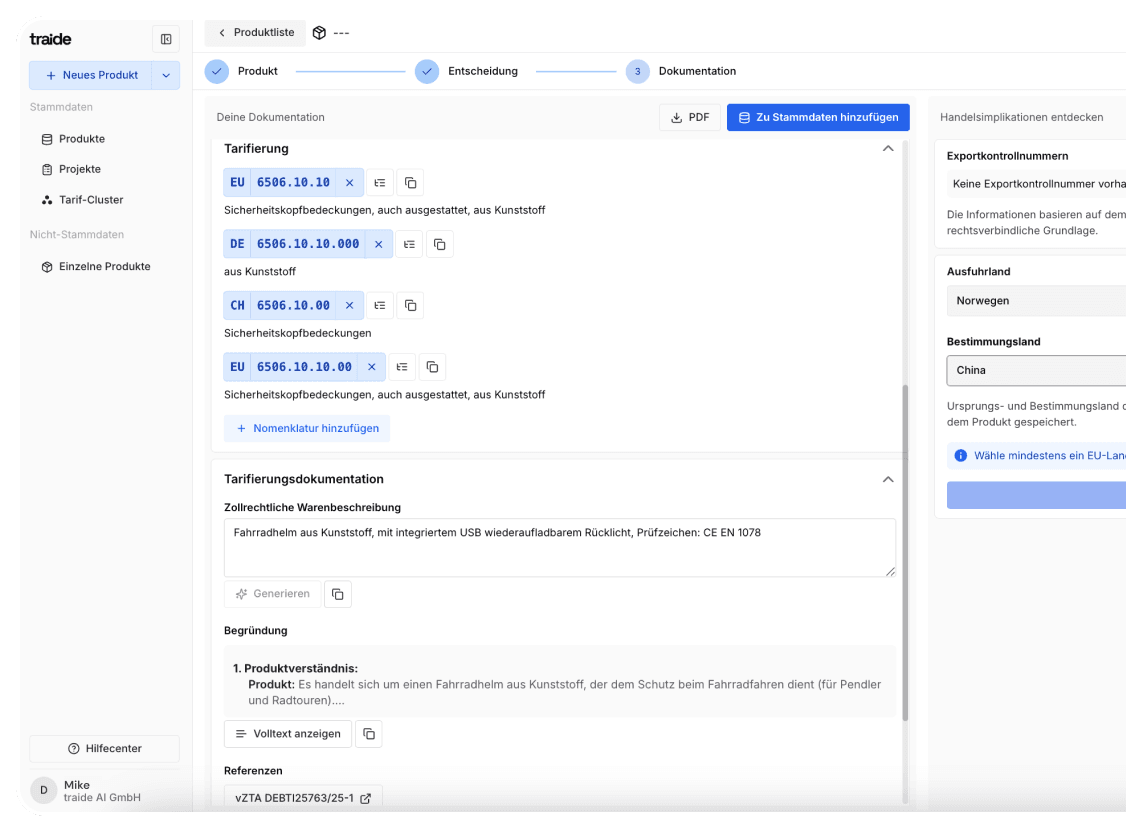Copy the Warenbeschreibung using the copy icon

tap(337, 593)
